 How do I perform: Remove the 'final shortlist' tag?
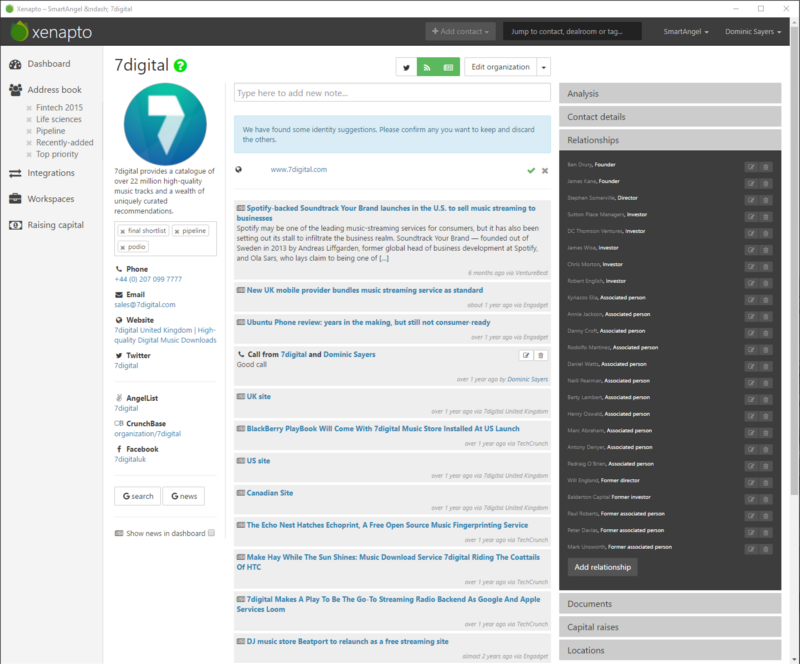point(122,231)
